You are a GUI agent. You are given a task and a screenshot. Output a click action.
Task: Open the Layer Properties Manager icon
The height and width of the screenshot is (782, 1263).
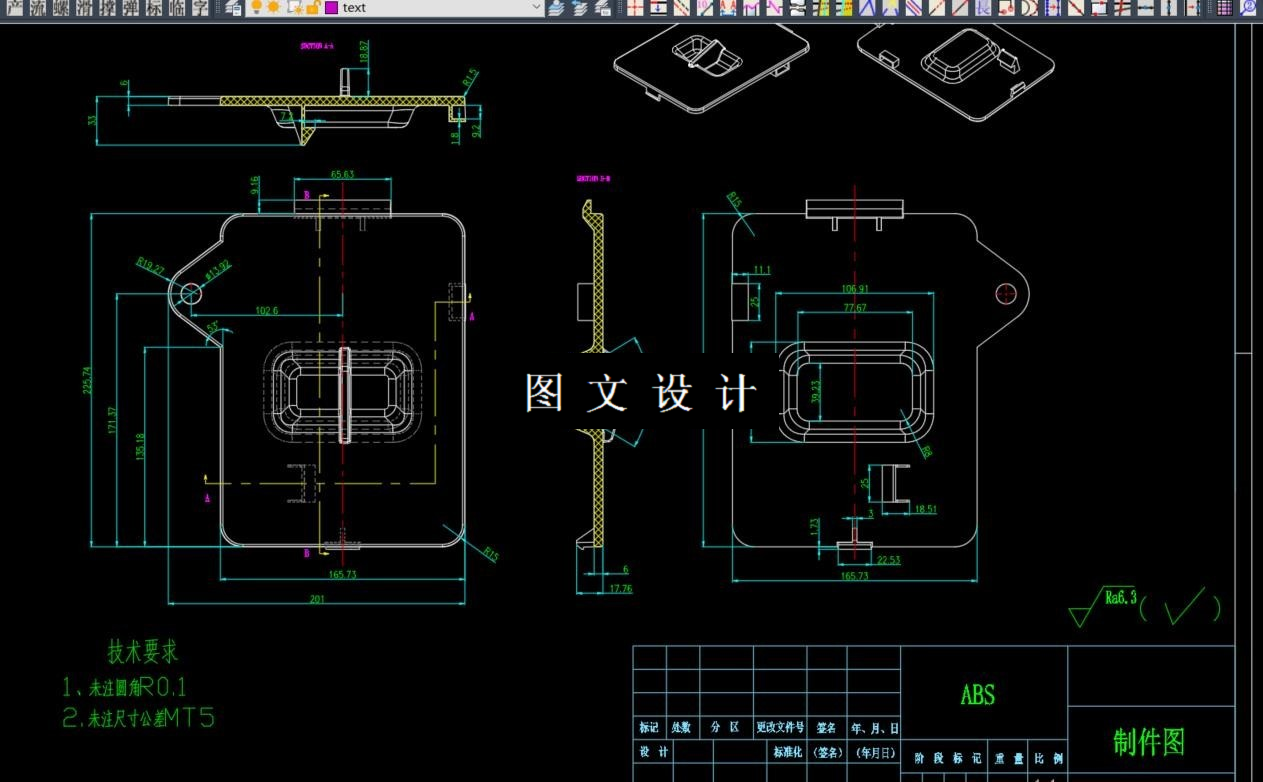click(x=232, y=8)
